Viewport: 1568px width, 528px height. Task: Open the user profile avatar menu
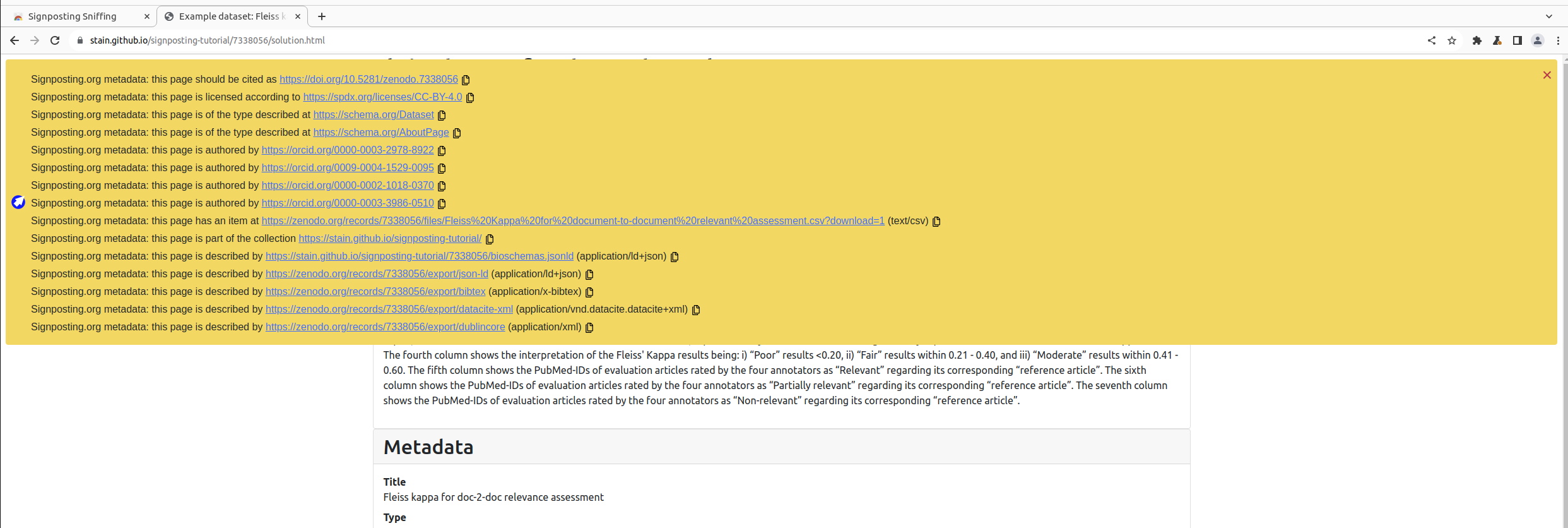click(1538, 40)
